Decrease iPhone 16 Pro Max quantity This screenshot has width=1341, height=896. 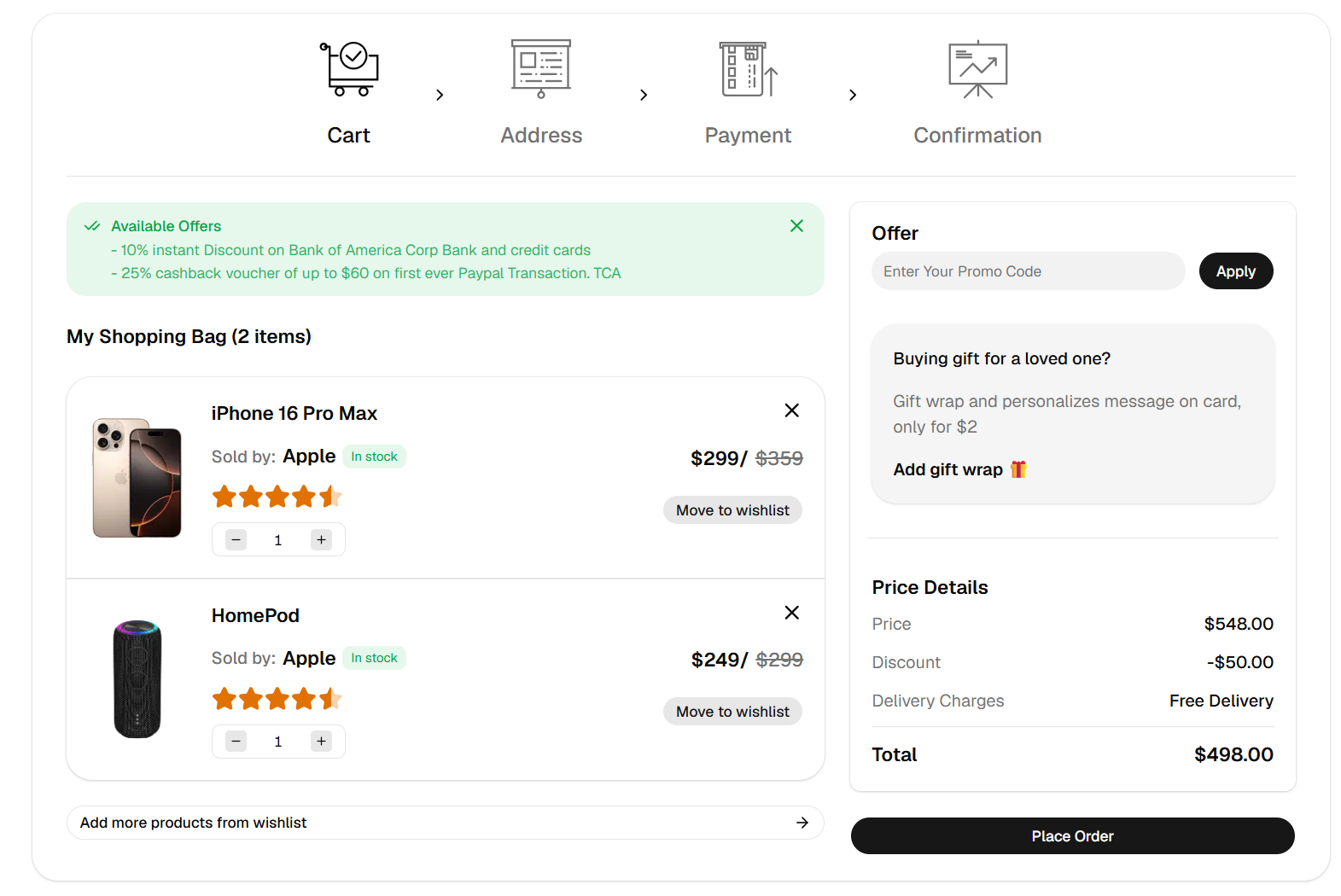pos(236,539)
